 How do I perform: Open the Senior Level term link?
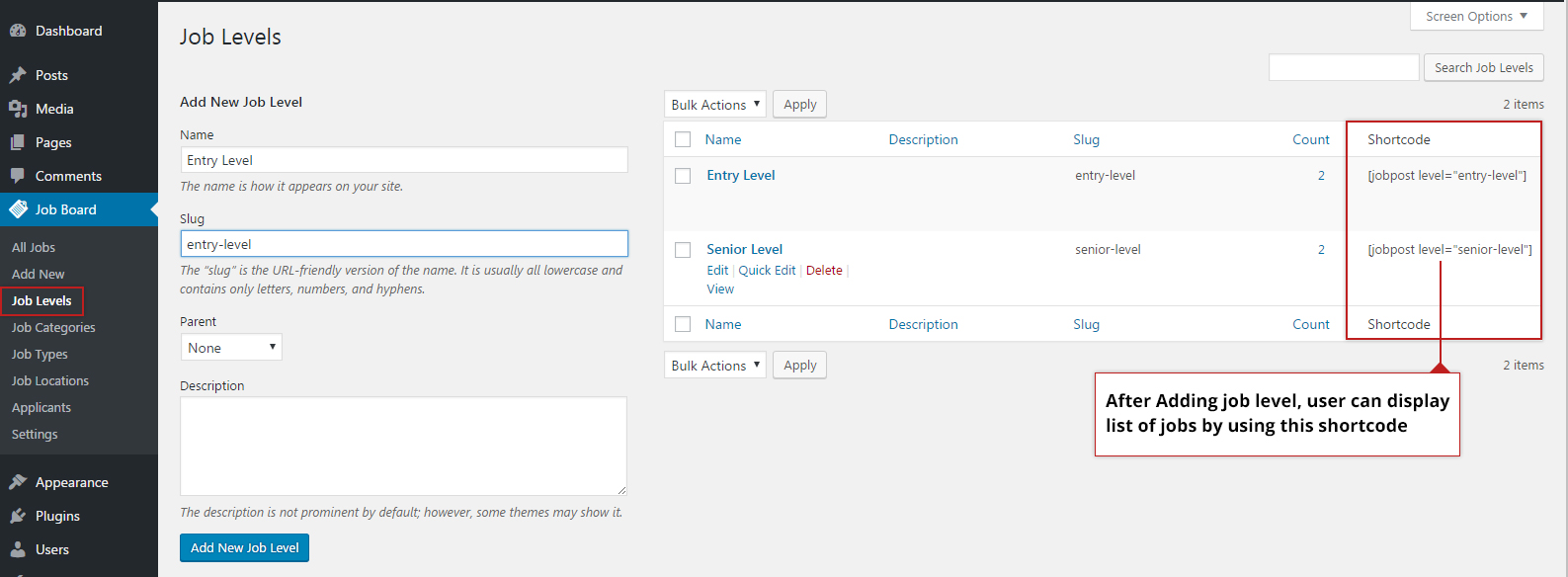point(744,249)
